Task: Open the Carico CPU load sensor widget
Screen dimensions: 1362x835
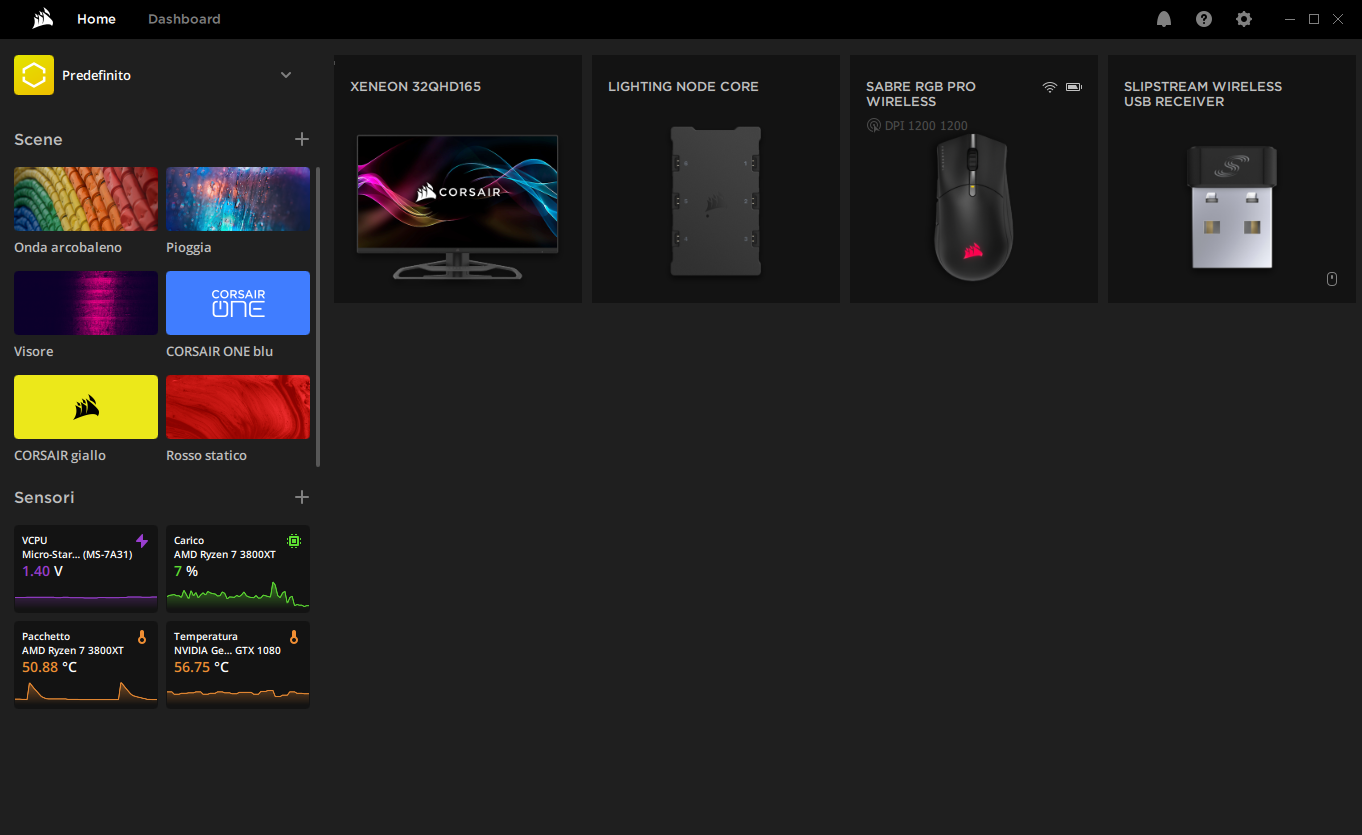Action: coord(238,568)
